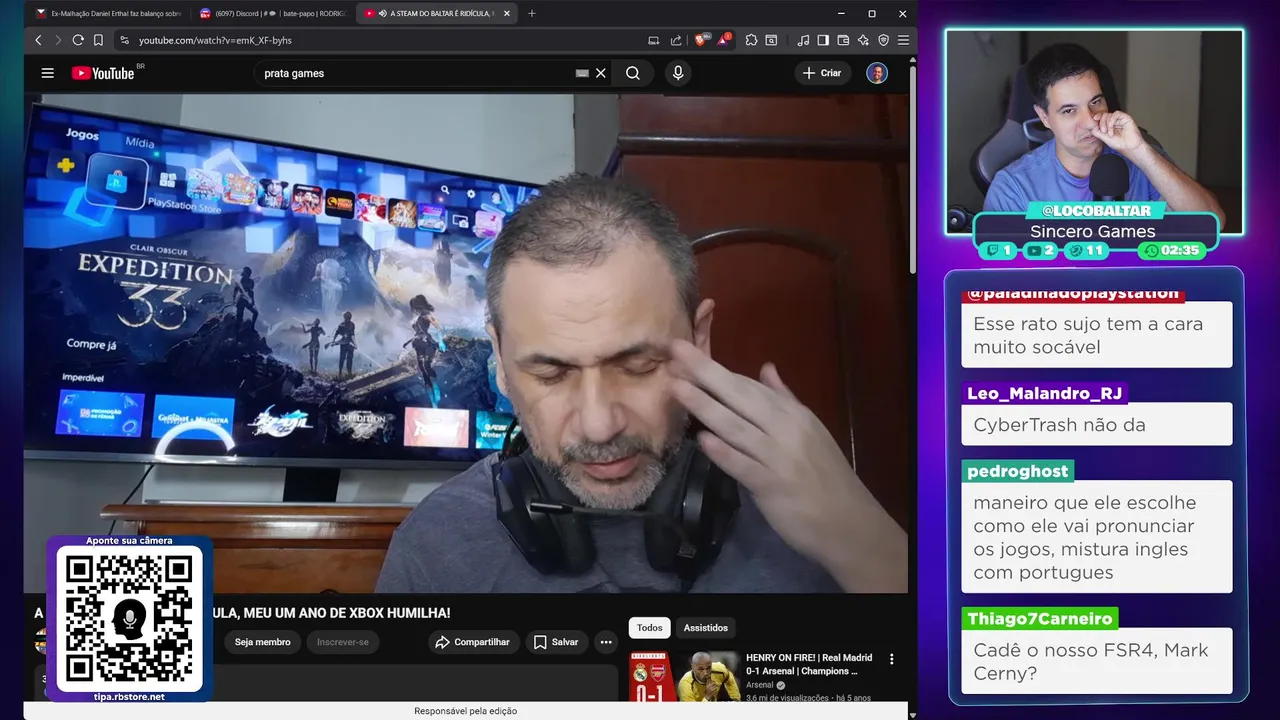
Task: Click the tipa.rbstore.net text
Action: [129, 697]
